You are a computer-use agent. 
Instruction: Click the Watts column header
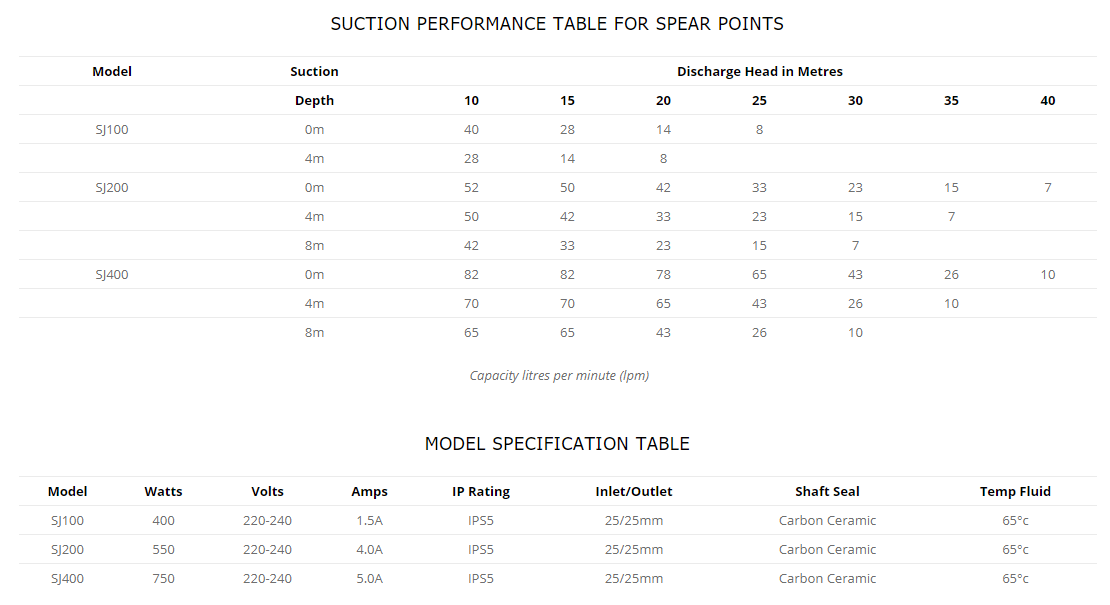pyautogui.click(x=163, y=491)
